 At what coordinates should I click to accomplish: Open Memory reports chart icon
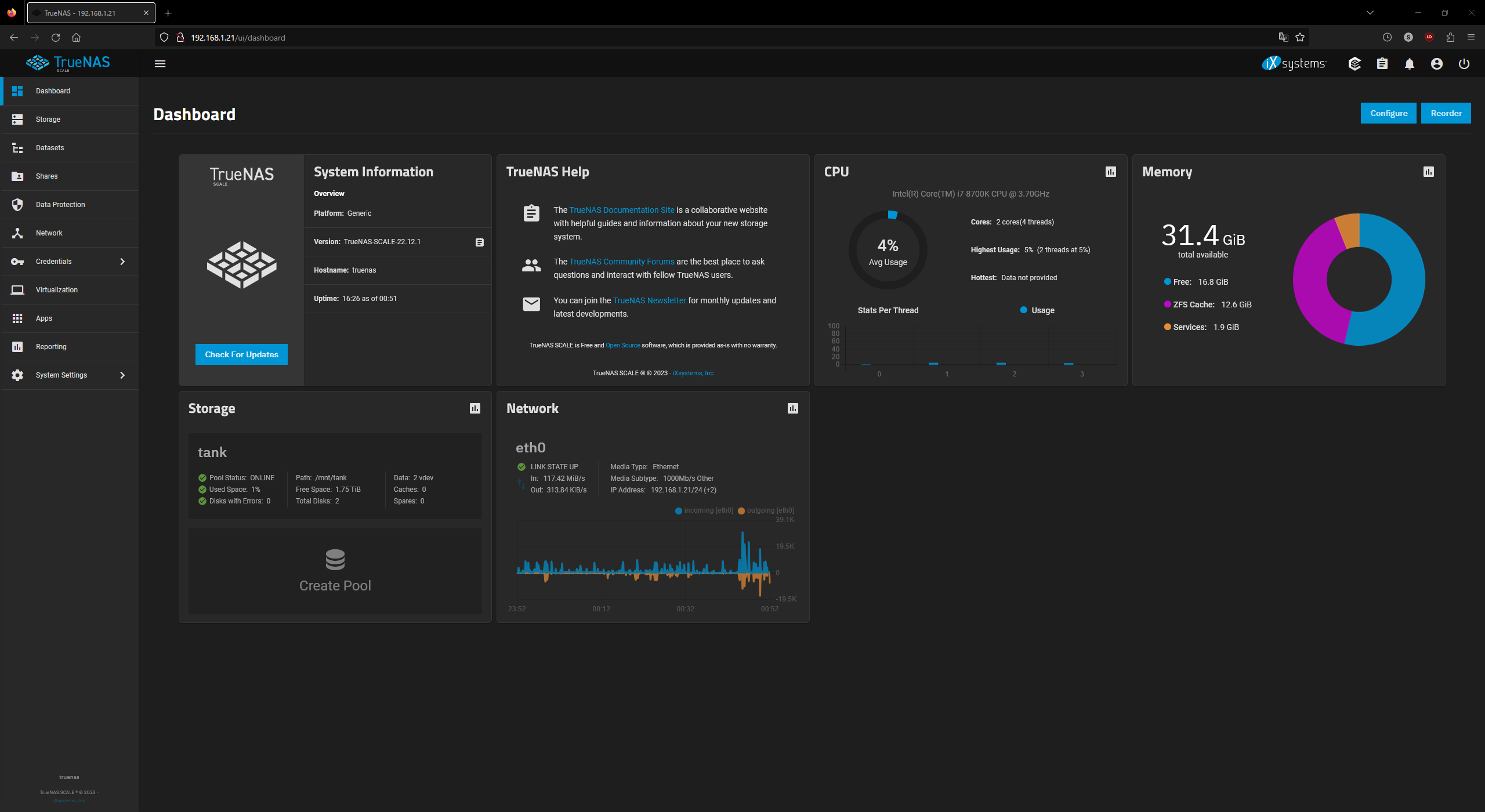(1428, 172)
